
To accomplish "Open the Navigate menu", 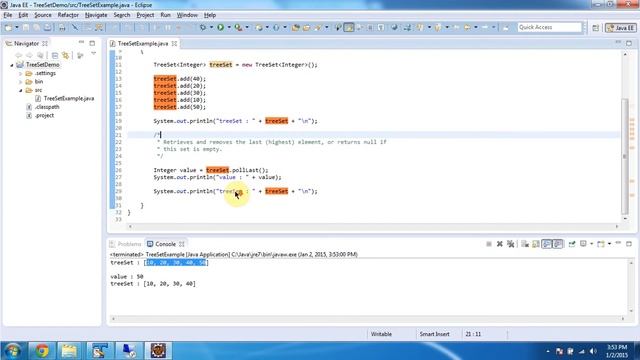I will [96, 15].
